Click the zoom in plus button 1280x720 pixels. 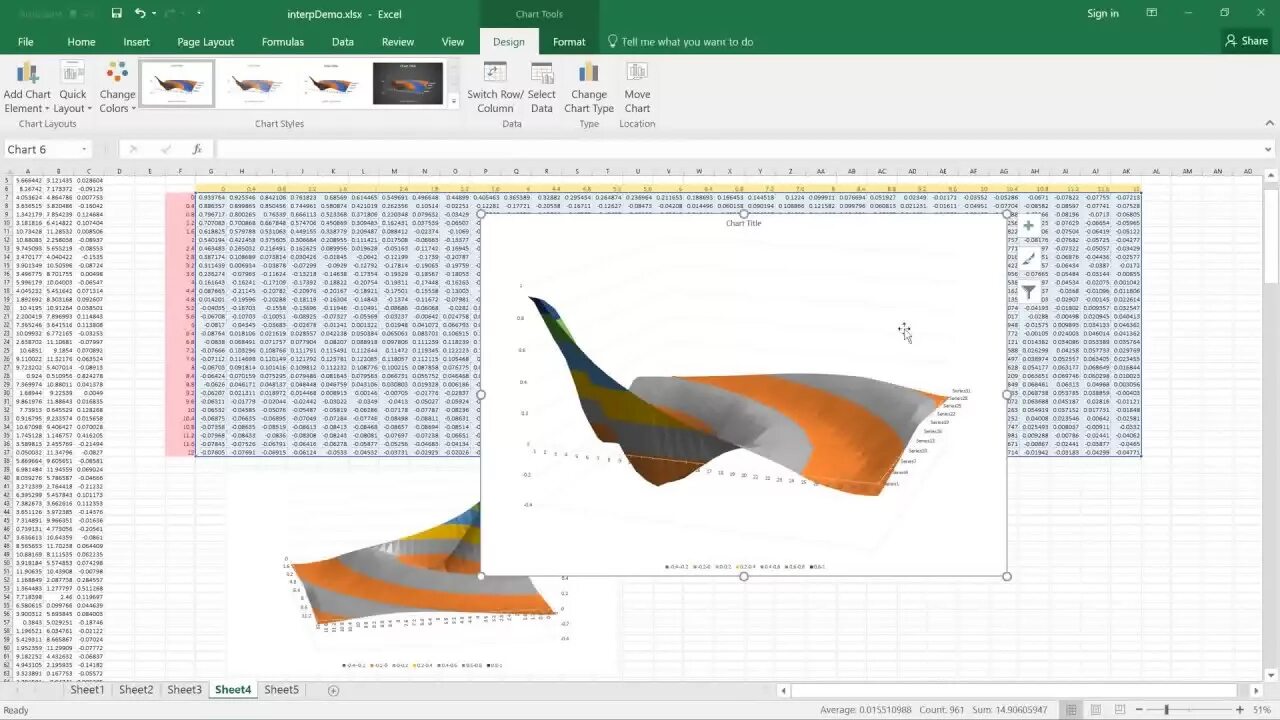tap(1238, 710)
